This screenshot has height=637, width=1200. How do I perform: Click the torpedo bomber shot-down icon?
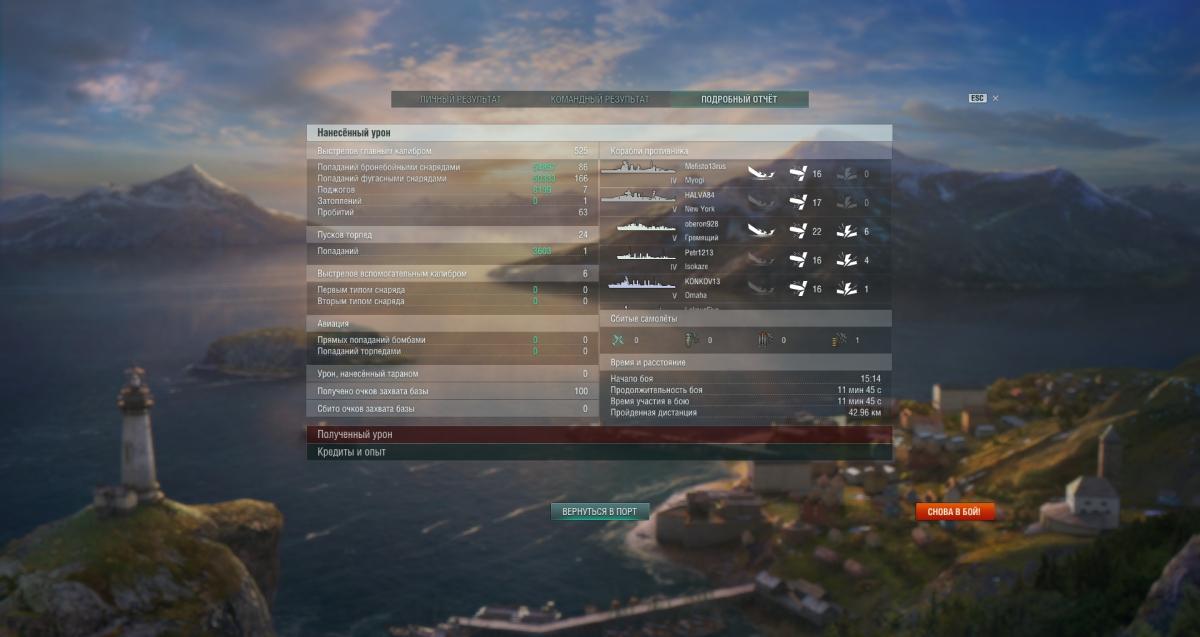tap(690, 340)
